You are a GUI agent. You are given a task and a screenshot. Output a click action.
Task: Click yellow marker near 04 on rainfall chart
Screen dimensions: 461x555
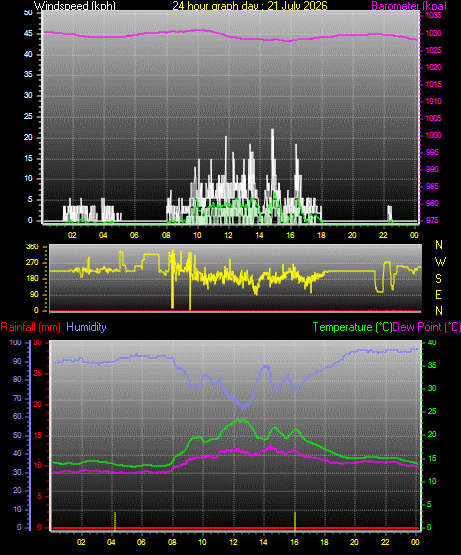115,521
